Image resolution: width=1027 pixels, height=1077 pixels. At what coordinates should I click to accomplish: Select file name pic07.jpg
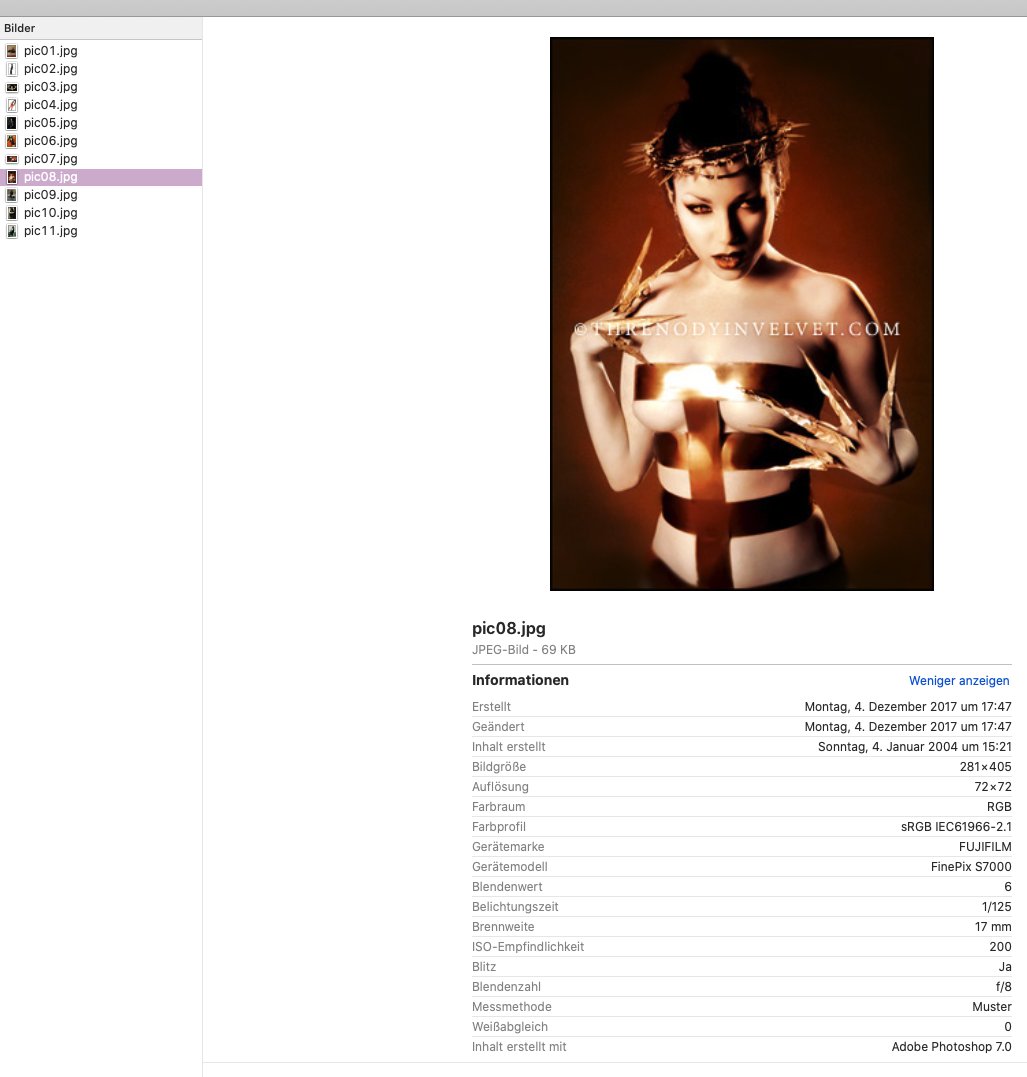pos(51,159)
